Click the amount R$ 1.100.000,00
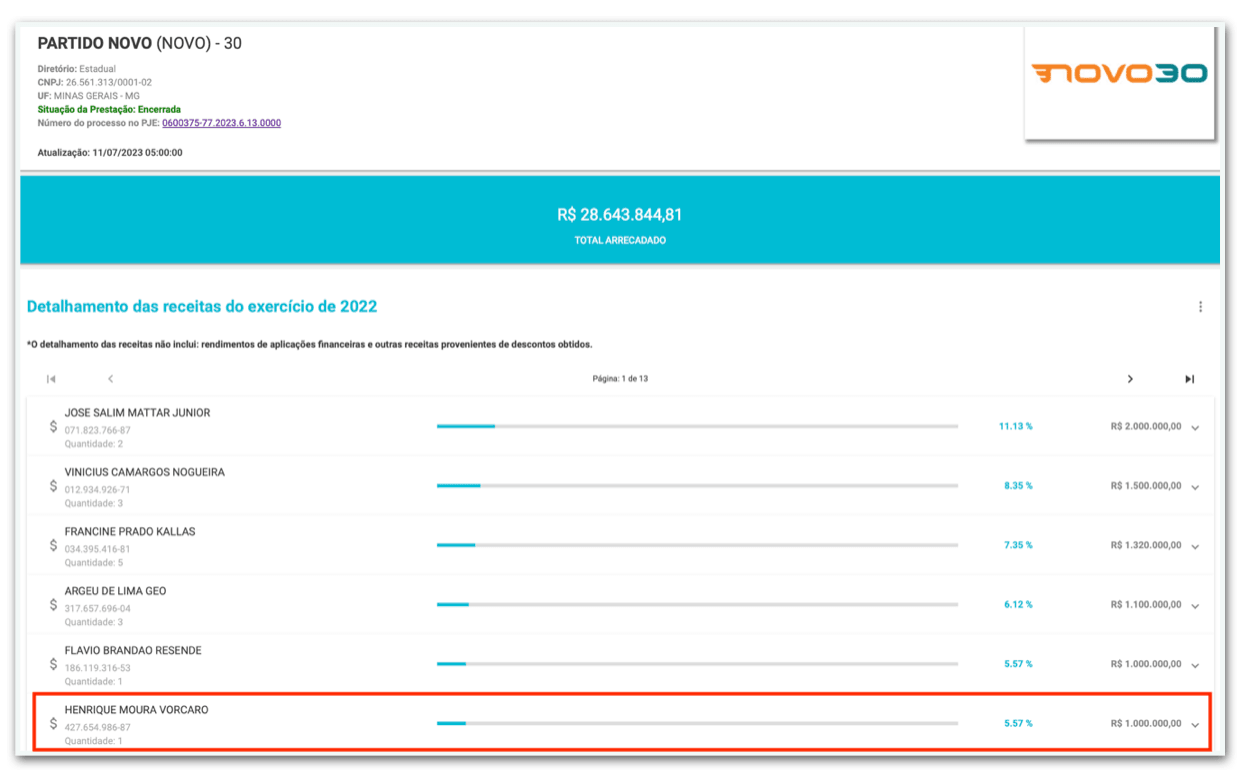The image size is (1238, 776). [x=1145, y=604]
